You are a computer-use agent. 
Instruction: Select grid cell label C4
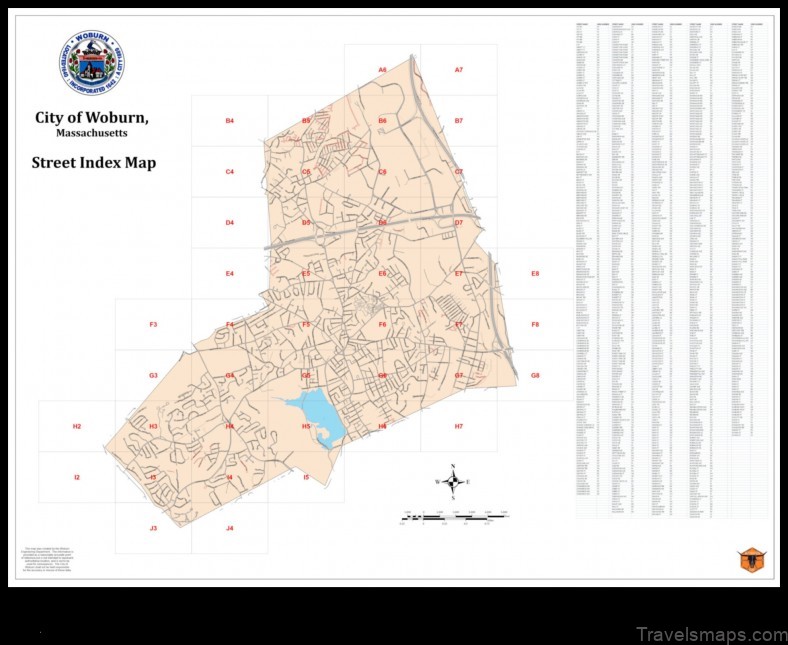tap(229, 172)
